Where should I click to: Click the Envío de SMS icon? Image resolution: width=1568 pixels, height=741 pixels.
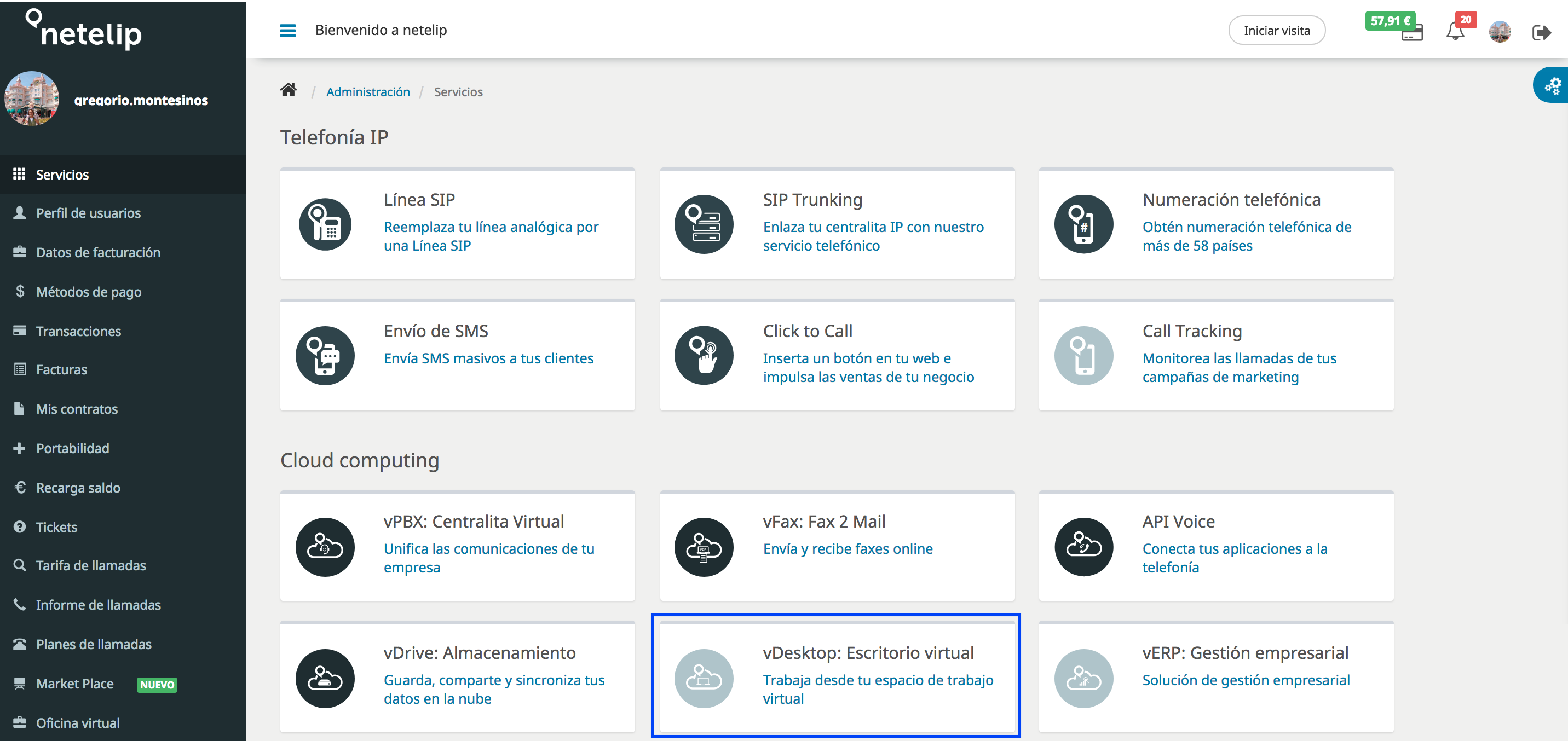[x=325, y=355]
